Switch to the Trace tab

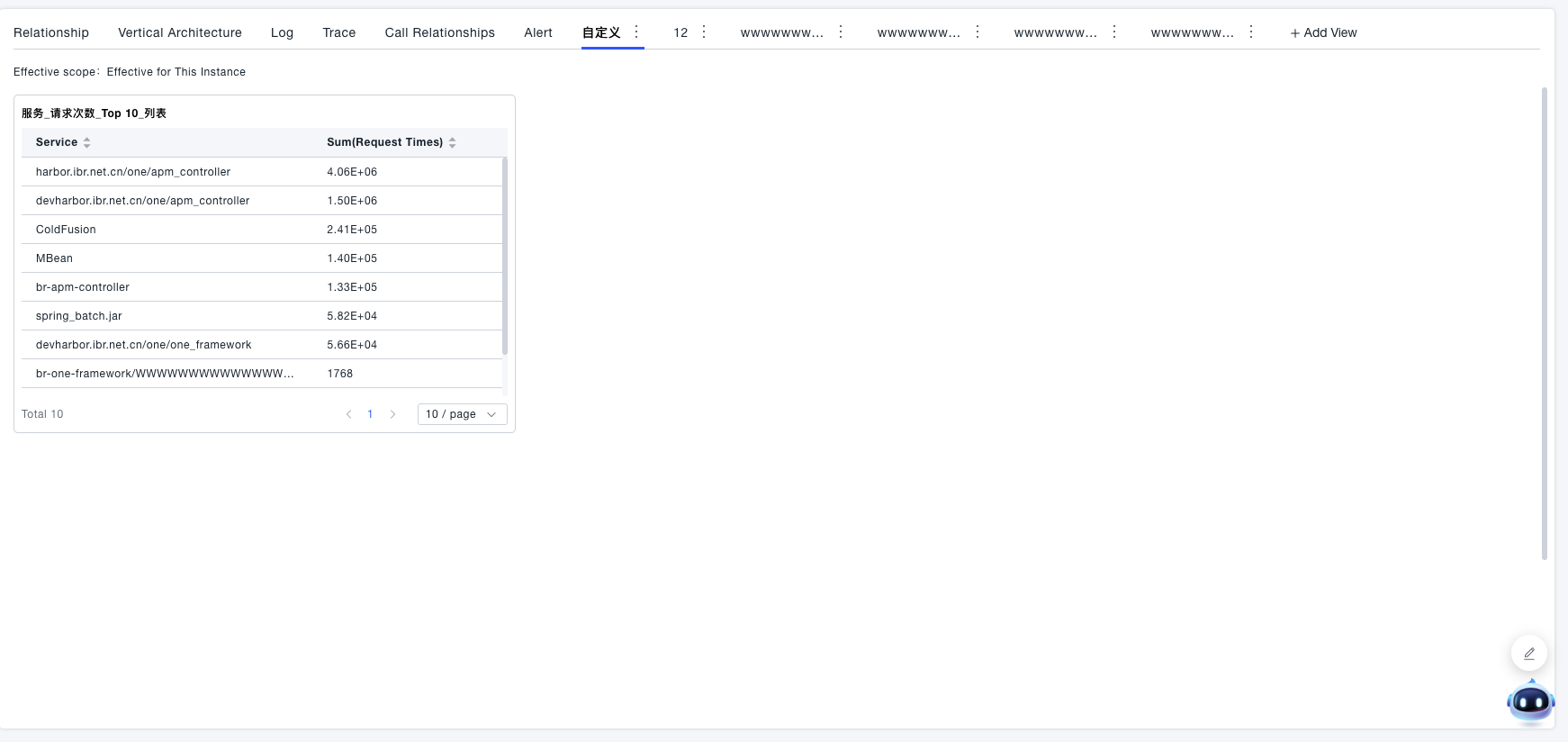click(x=338, y=32)
